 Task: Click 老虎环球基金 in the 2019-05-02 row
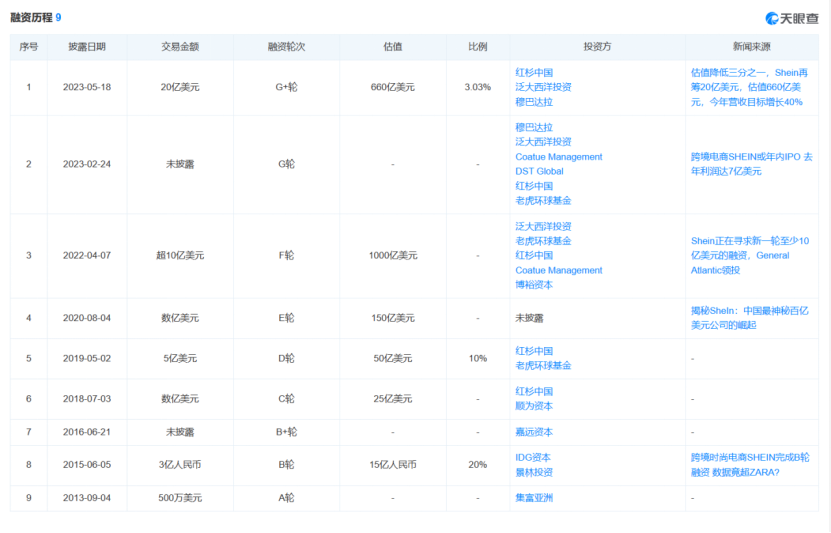(x=543, y=366)
